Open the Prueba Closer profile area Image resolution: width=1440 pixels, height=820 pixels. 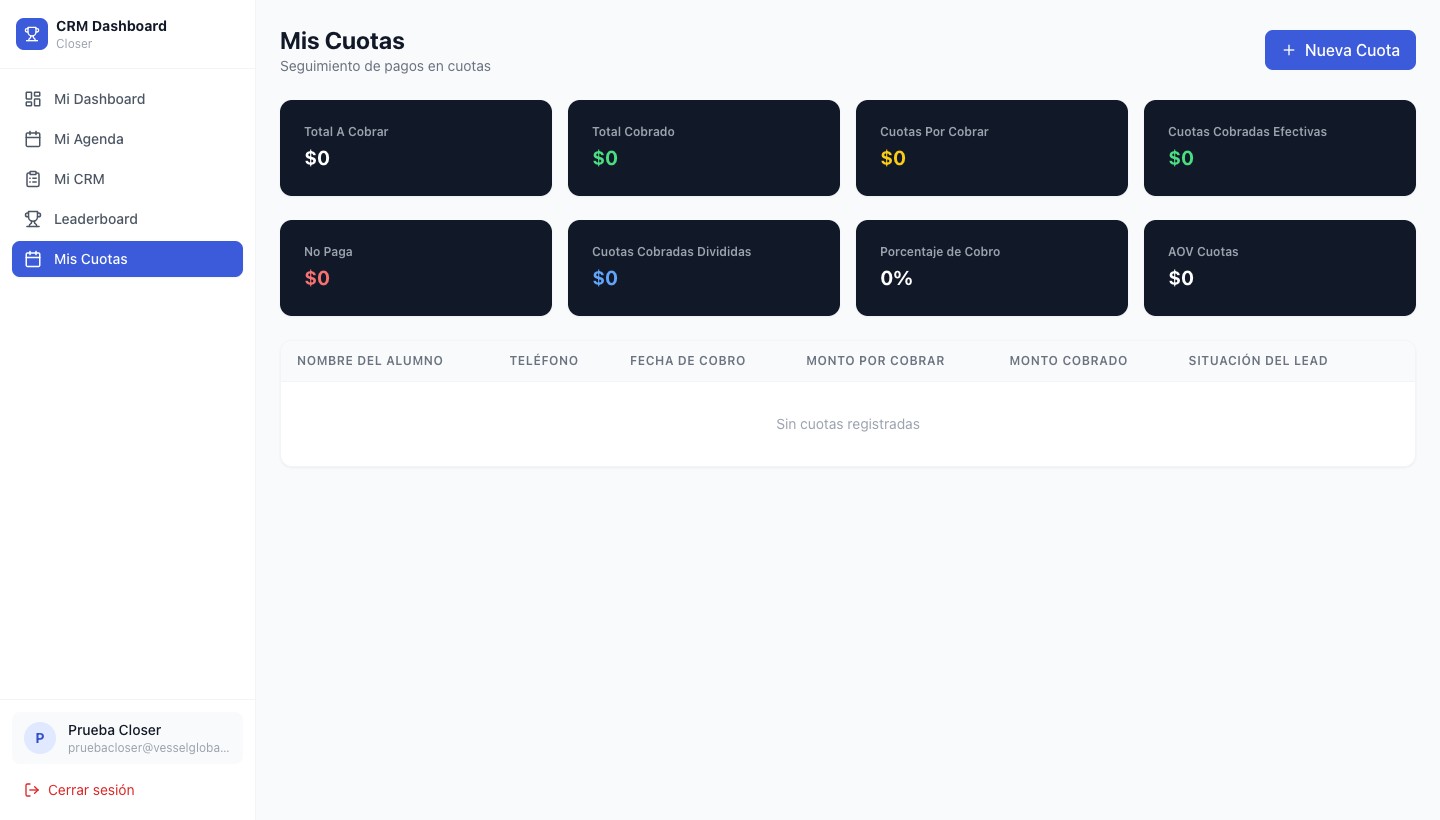point(127,738)
